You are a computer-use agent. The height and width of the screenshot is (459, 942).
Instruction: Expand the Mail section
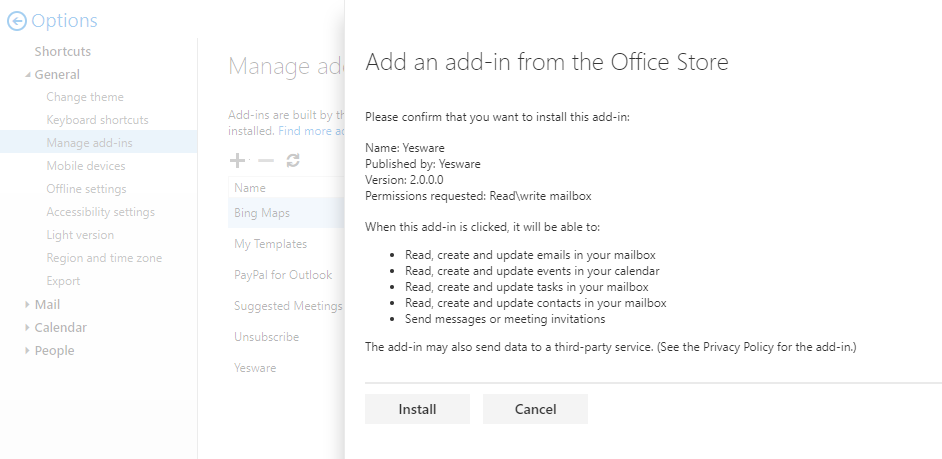pos(28,305)
